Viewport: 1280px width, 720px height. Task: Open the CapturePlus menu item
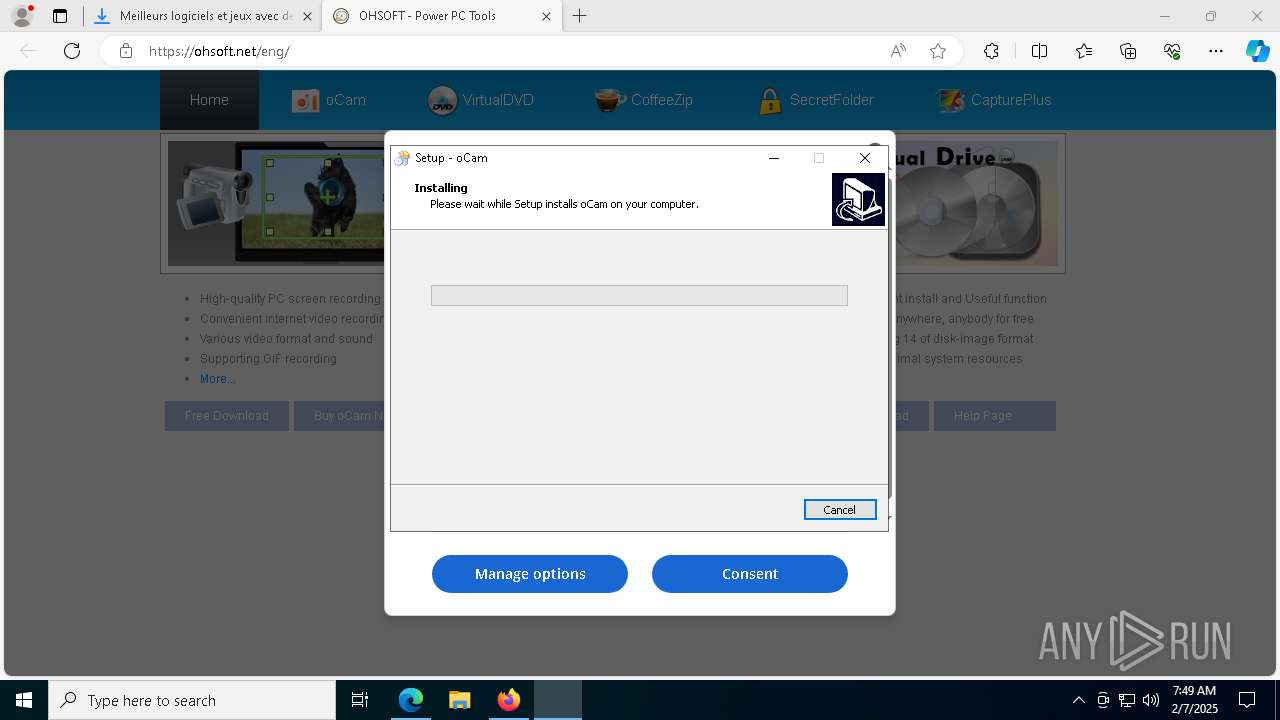coord(994,100)
